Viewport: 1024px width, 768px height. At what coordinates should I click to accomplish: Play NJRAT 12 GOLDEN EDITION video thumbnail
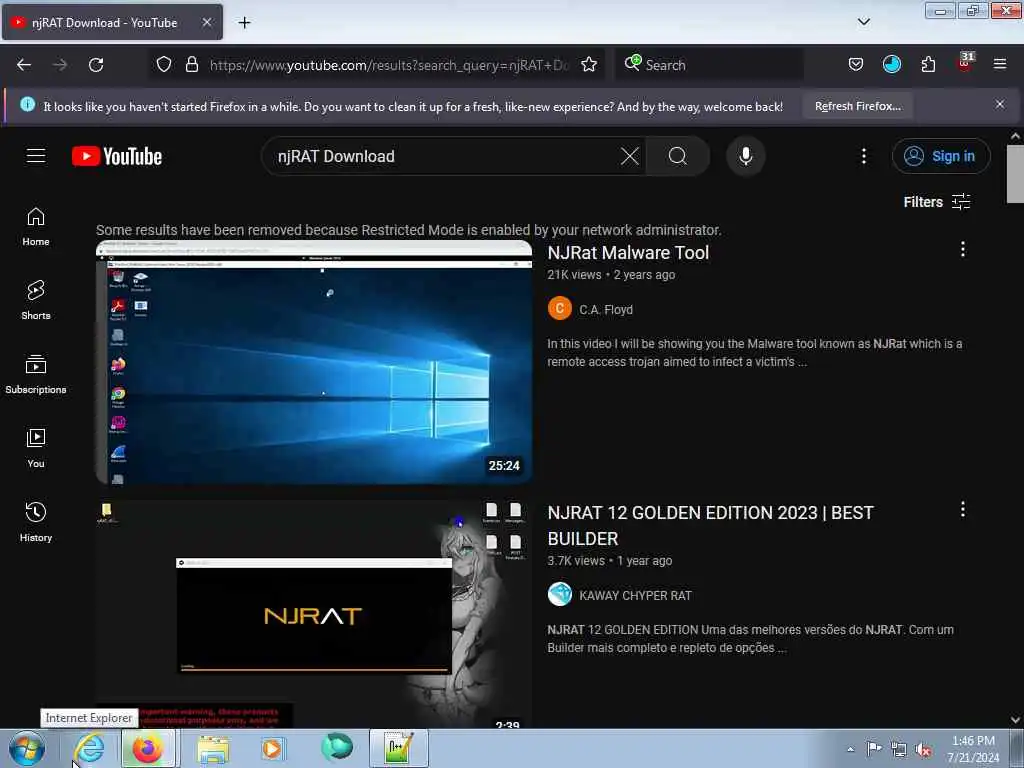[314, 614]
